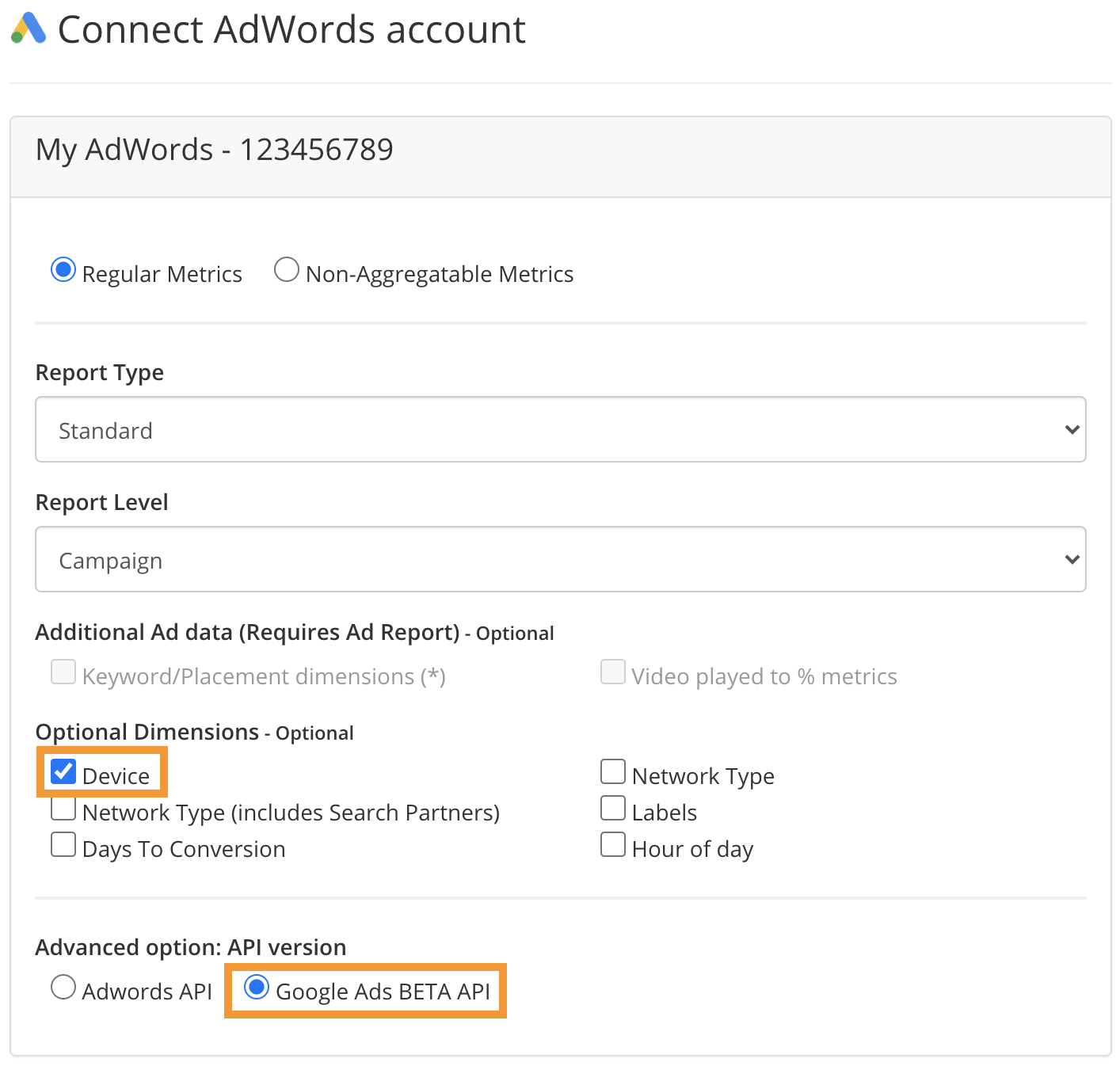Click Additional Ad data (Requires Ad Report) heading
The width and height of the screenshot is (1120, 1066).
point(248,632)
